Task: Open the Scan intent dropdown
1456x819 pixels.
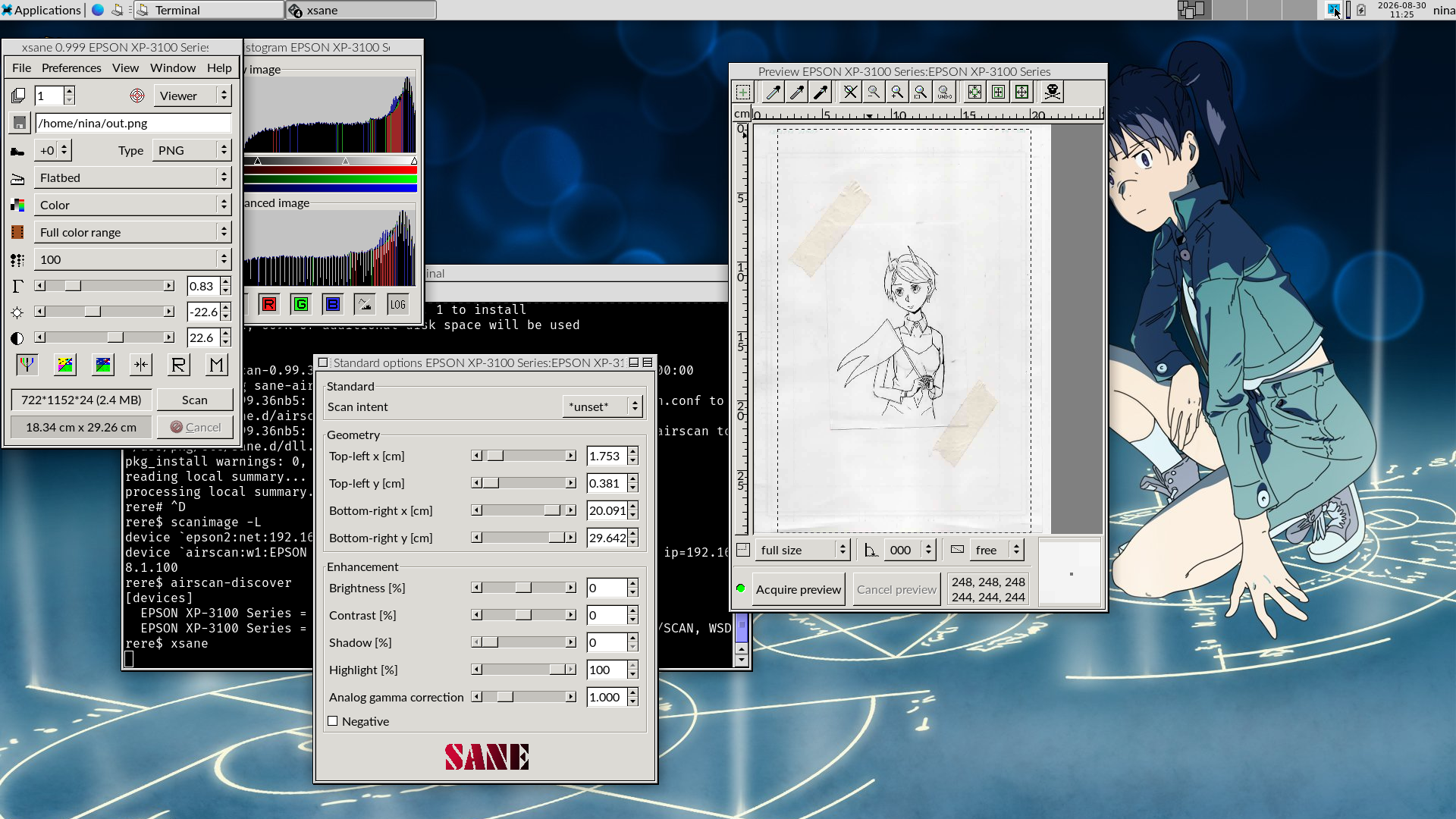Action: [603, 406]
